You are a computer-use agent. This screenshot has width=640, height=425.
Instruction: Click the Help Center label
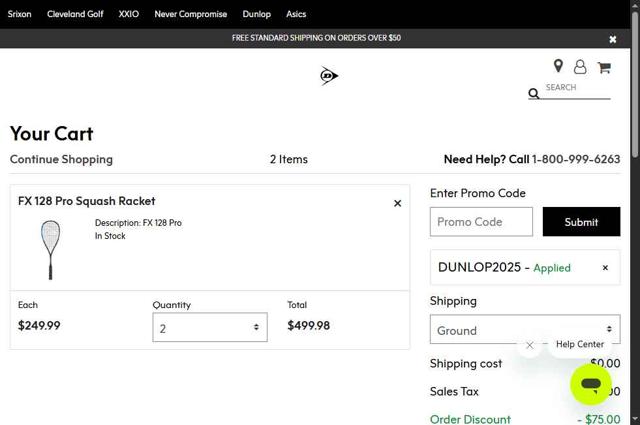[x=580, y=344]
